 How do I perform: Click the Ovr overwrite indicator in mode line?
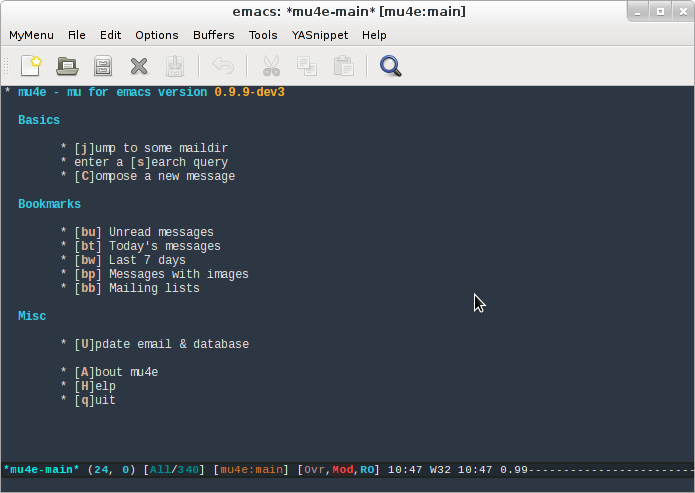point(314,469)
